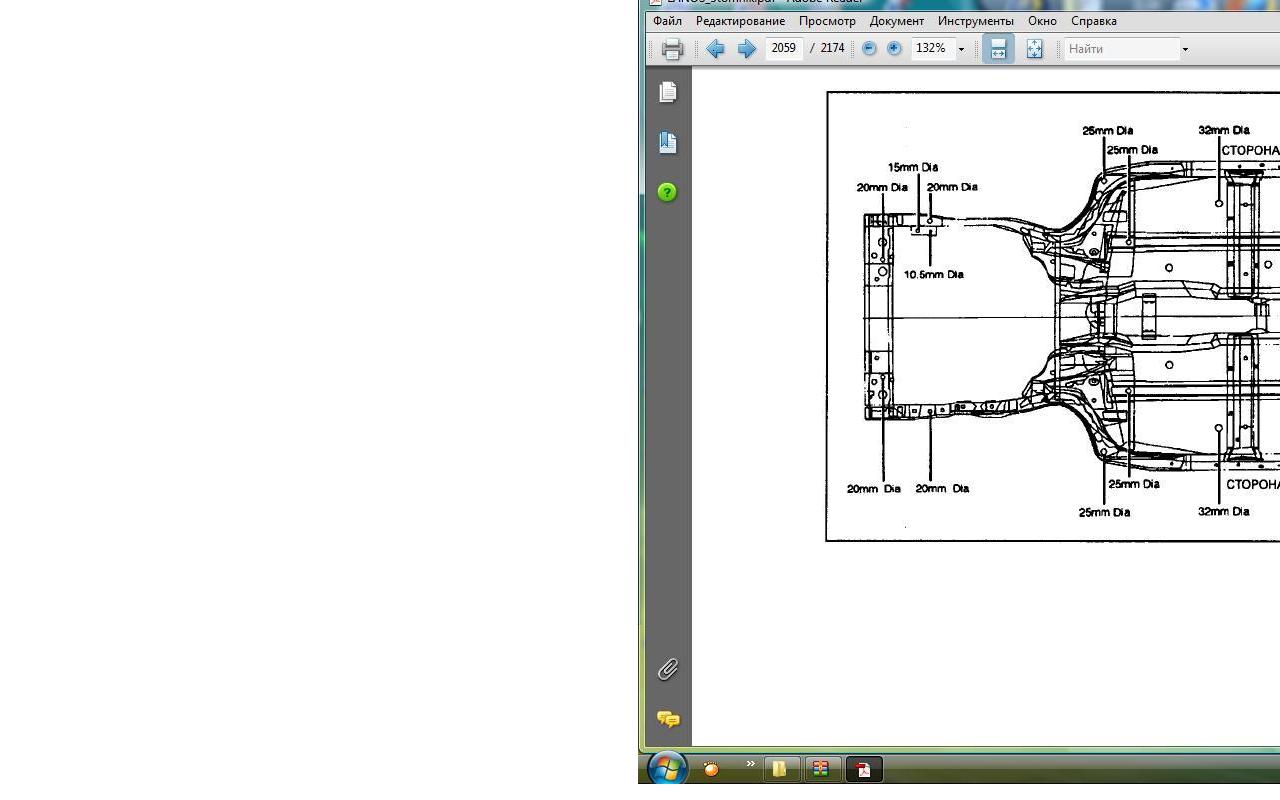
Task: Open the Comments panel speech bubbles
Action: 668,719
